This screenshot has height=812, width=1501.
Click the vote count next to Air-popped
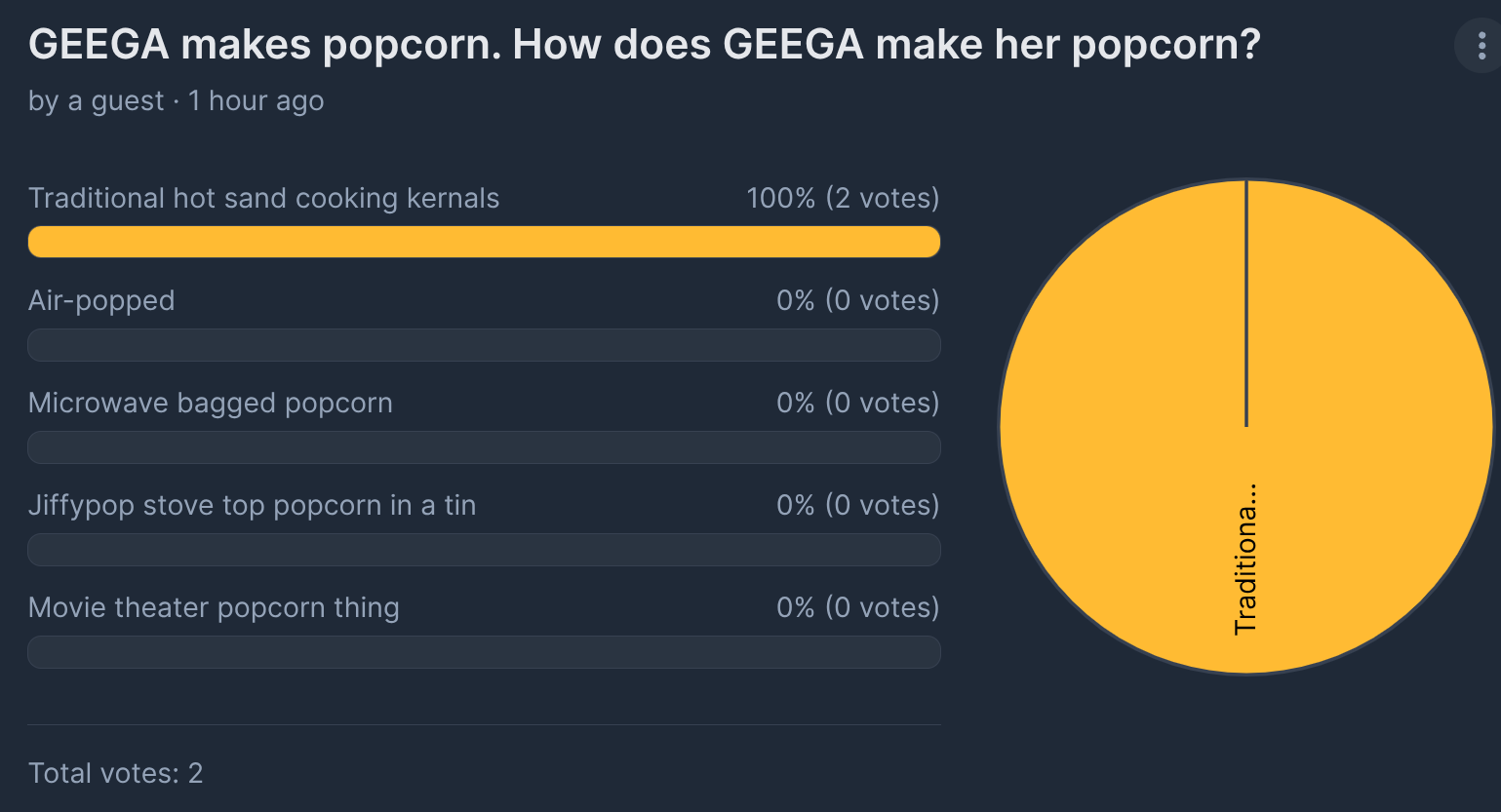click(x=857, y=300)
